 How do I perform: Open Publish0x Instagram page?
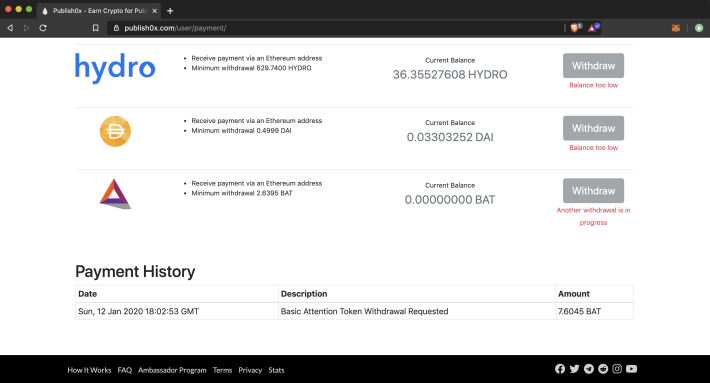[617, 369]
